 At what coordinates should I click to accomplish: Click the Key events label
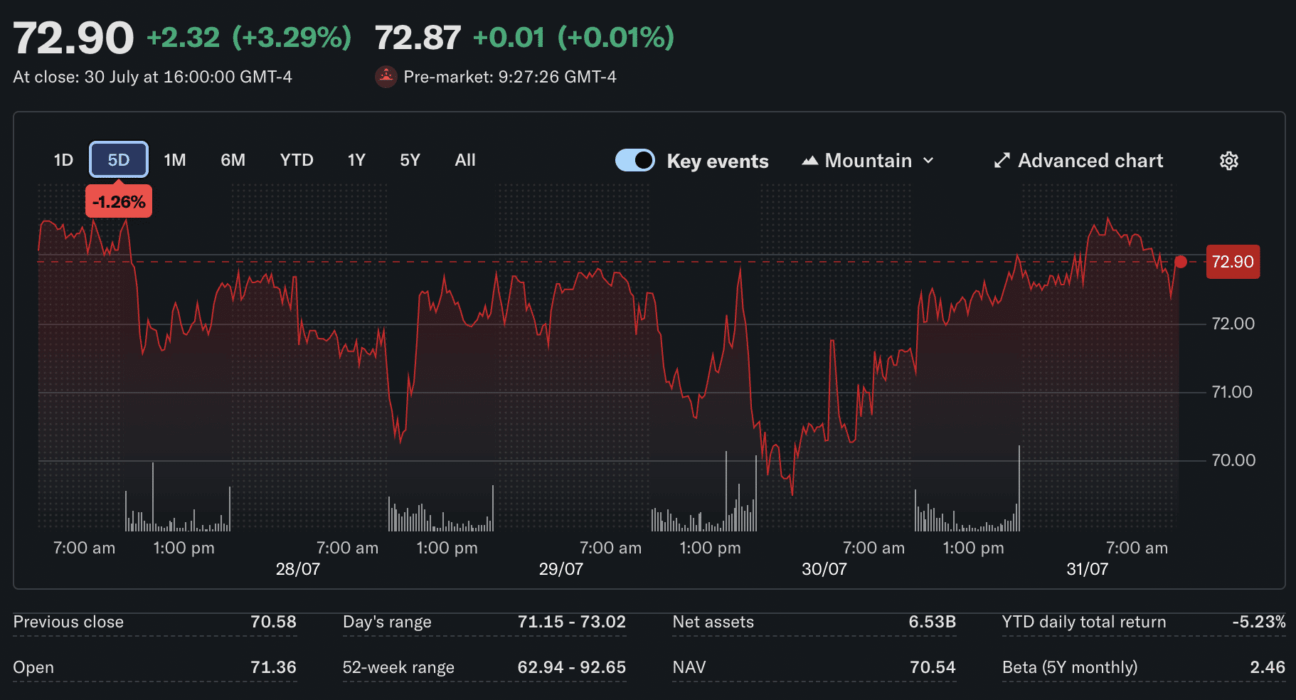tap(718, 161)
